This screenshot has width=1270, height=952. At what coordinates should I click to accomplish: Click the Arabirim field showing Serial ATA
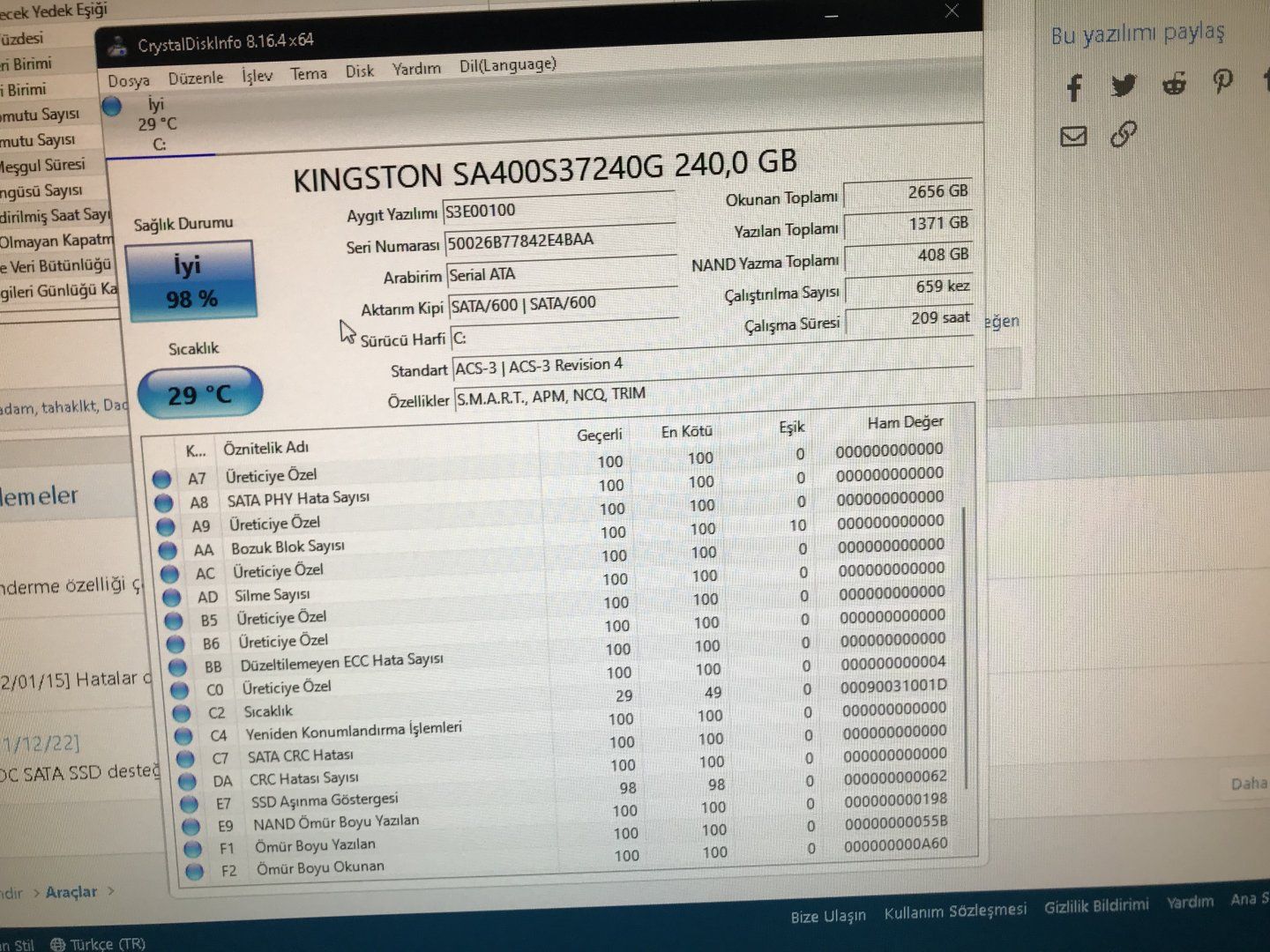[562, 272]
